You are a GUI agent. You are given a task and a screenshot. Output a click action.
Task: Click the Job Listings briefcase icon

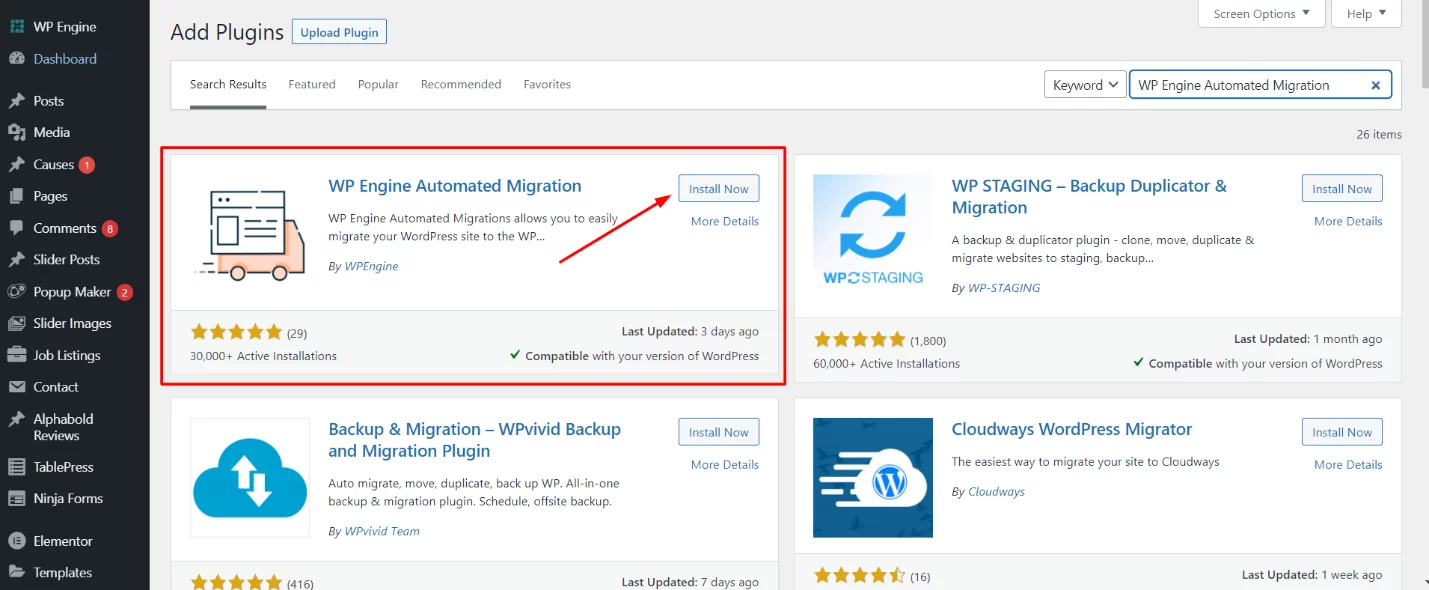pos(17,355)
